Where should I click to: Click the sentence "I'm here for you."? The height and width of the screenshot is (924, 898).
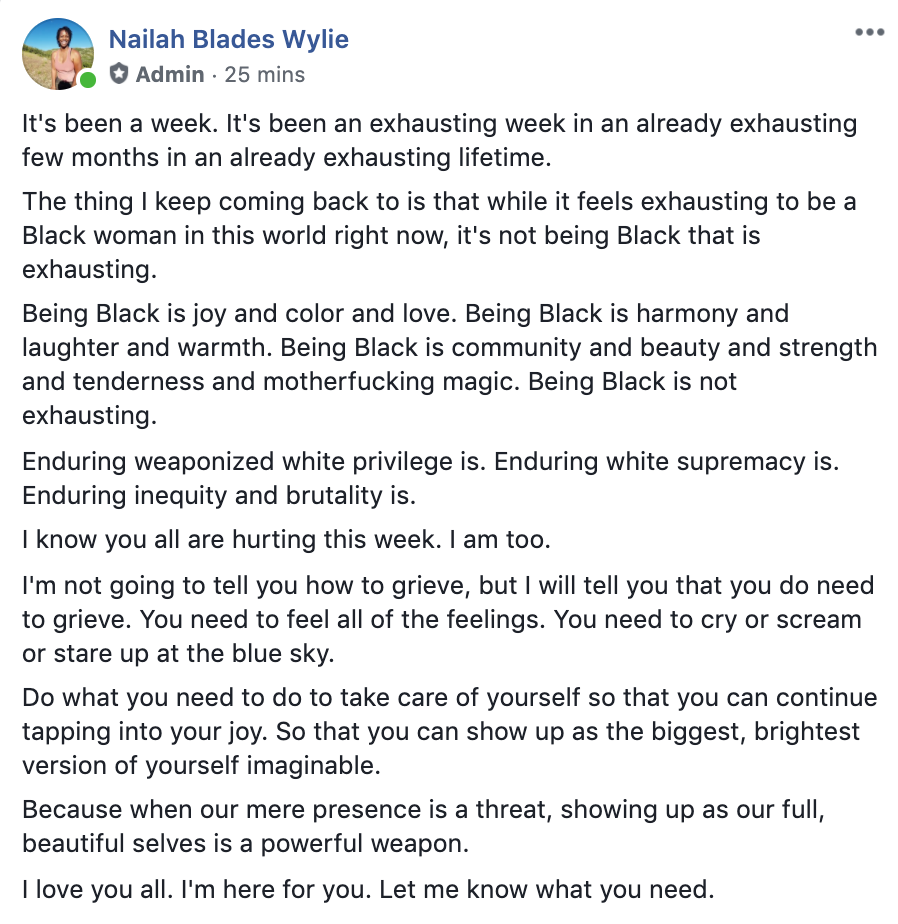[276, 889]
